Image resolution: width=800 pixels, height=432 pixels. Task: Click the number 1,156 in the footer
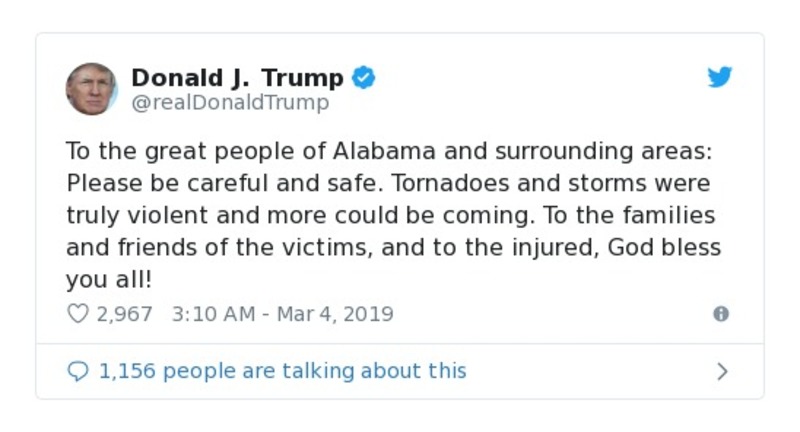(x=127, y=372)
